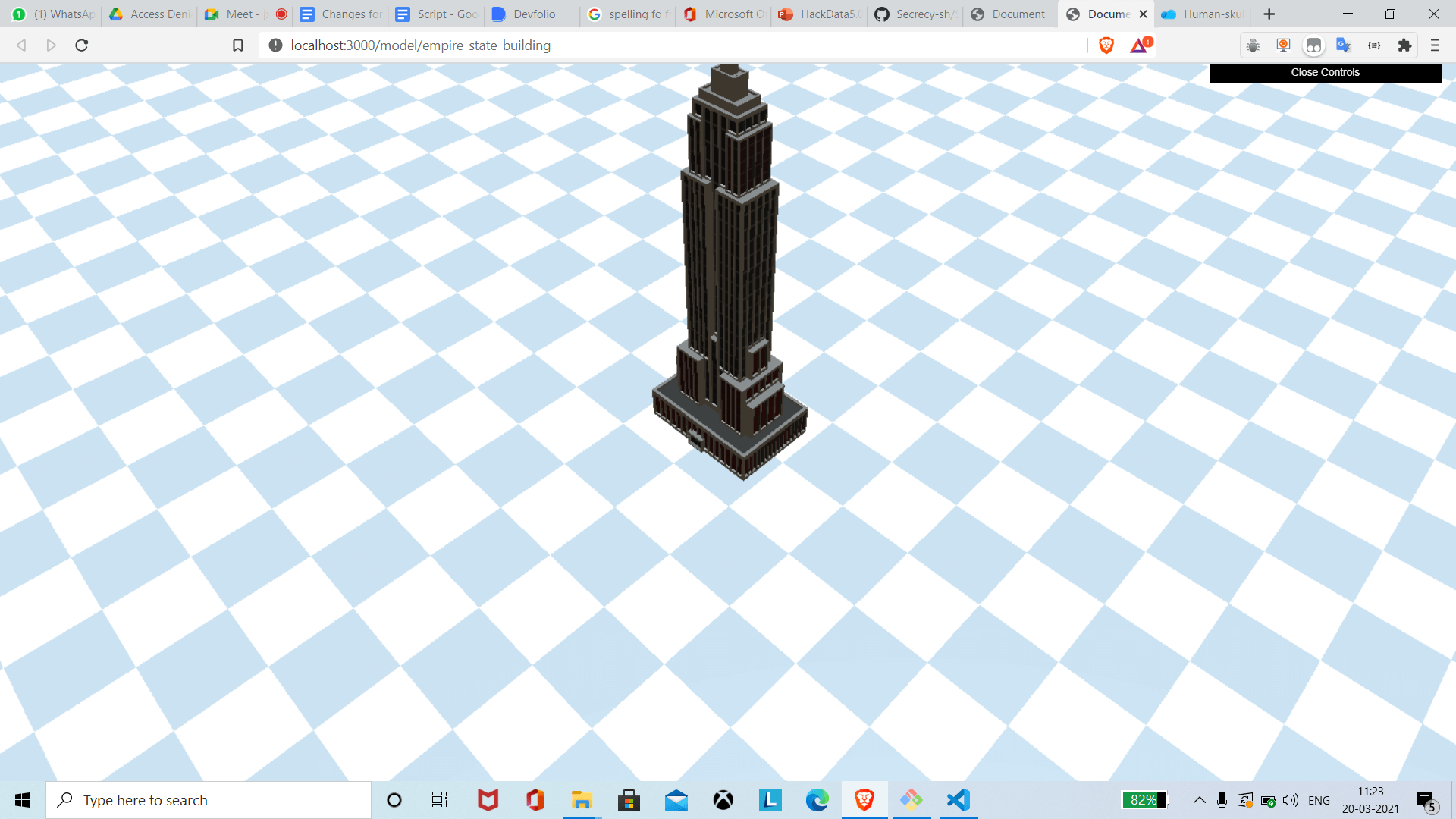The height and width of the screenshot is (819, 1456).
Task: Open the Extensions puzzle piece menu
Action: point(1404,45)
